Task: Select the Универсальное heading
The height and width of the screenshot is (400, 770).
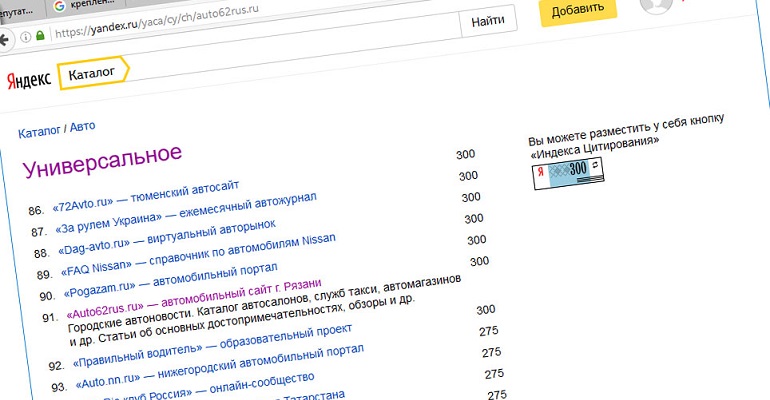Action: [x=103, y=161]
